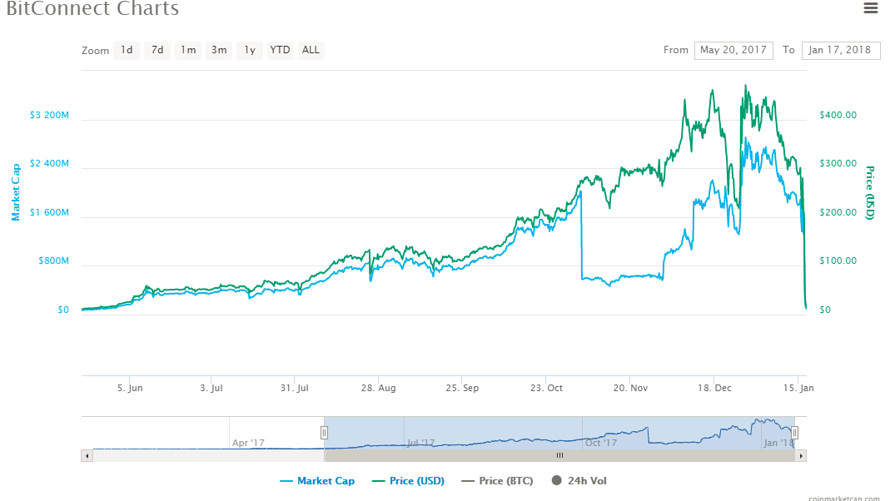Toggle the 24h Vol series in legend
Viewport: 890px width, 501px height.
pos(579,481)
